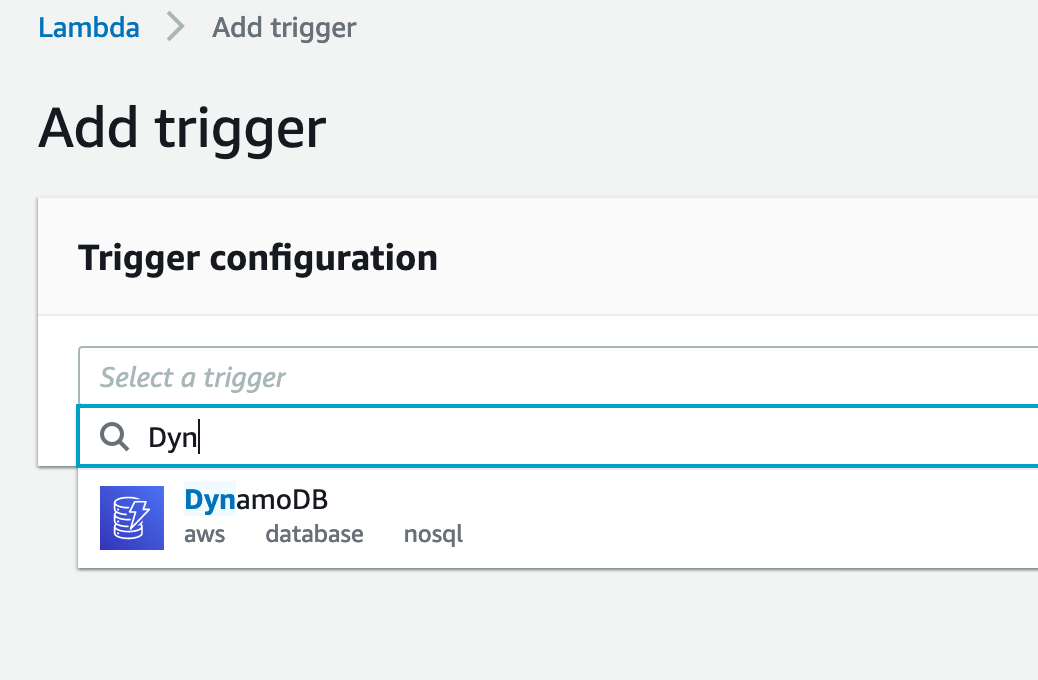The image size is (1038, 680).
Task: Expand the trigger selection combo box
Action: point(400,377)
